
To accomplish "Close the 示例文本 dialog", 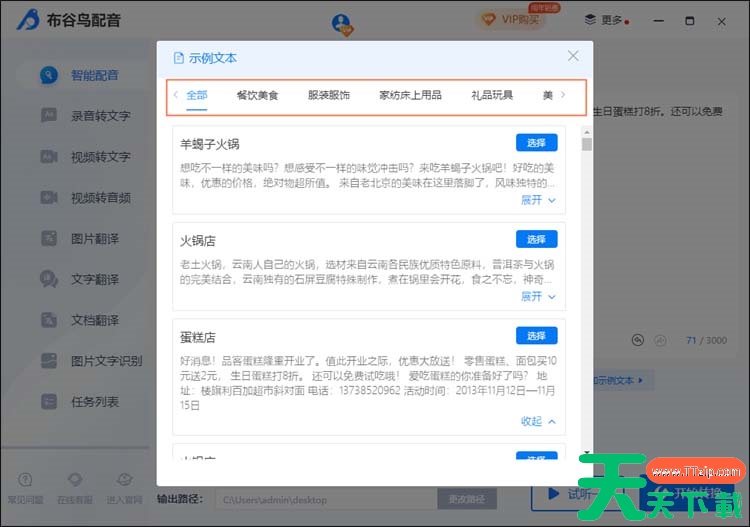I will [x=573, y=56].
